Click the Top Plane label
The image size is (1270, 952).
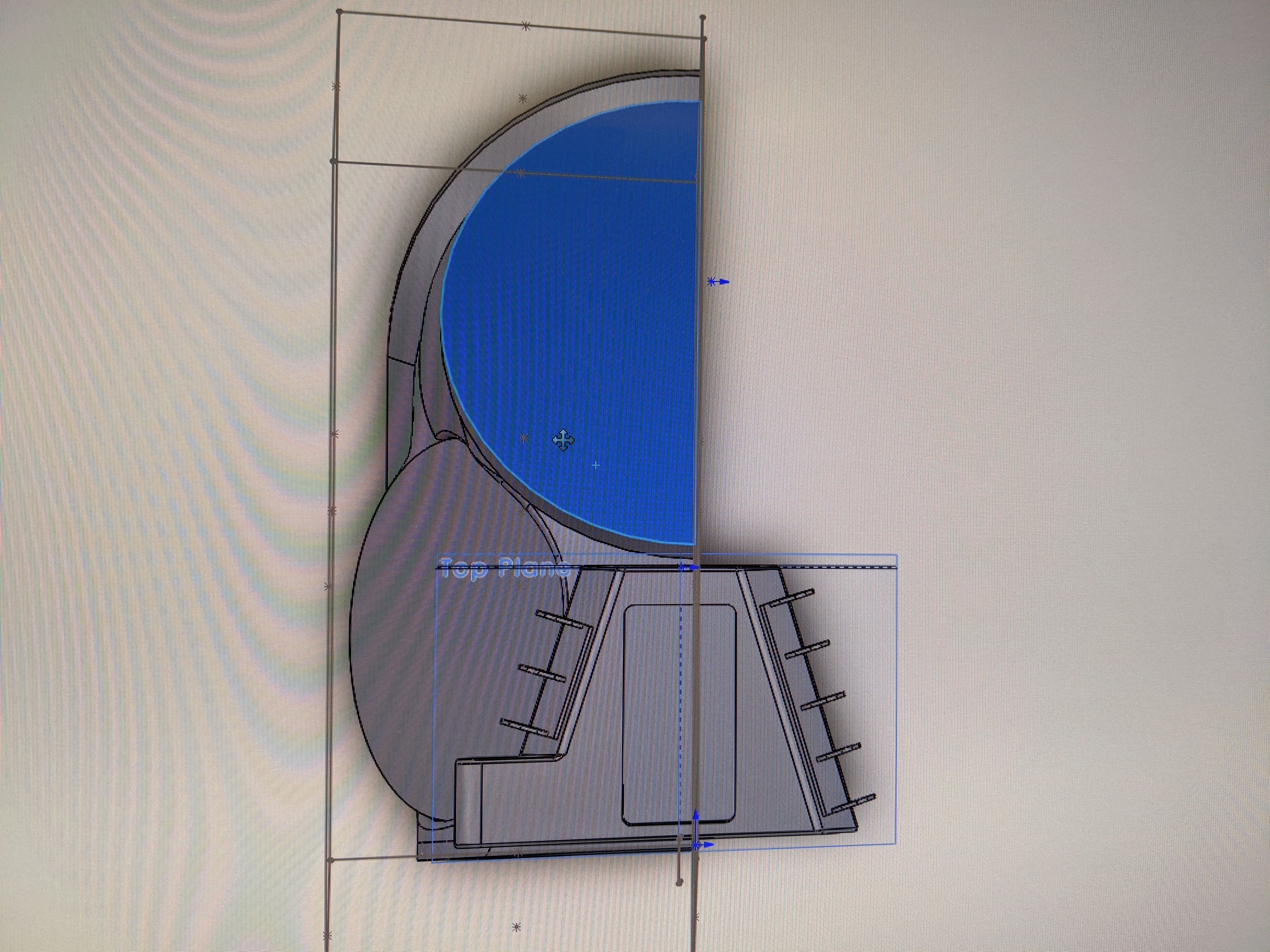coord(505,568)
